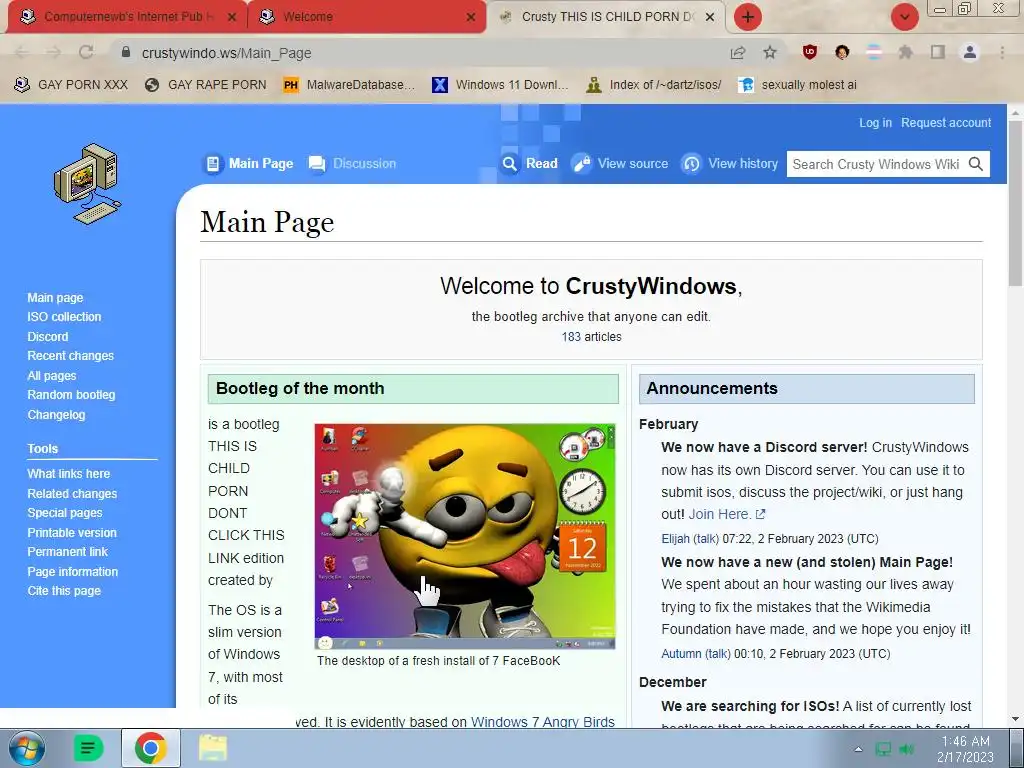Image resolution: width=1024 pixels, height=768 pixels.
Task: Select the Main Page wiki tab
Action: [249, 164]
